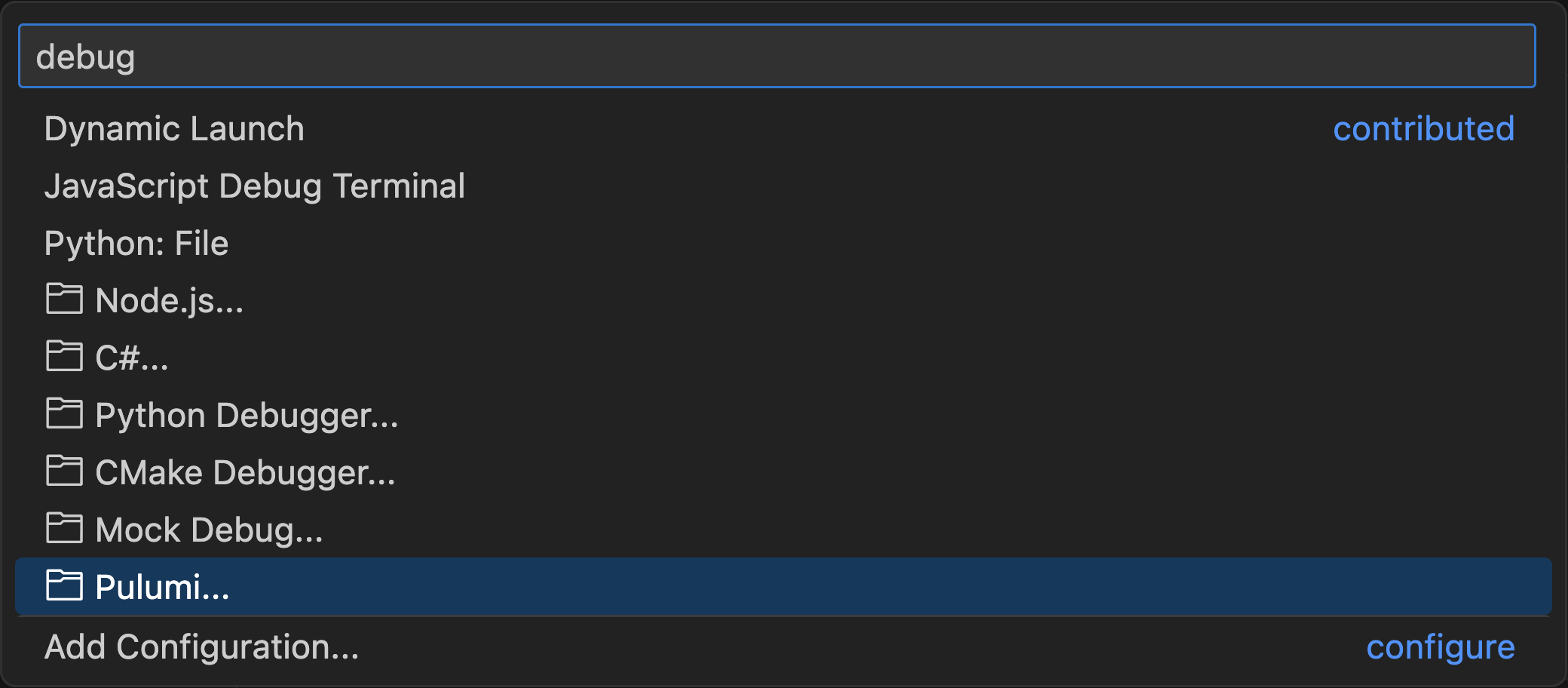
Task: Expand the Mock Debug configuration category
Action: click(x=209, y=529)
